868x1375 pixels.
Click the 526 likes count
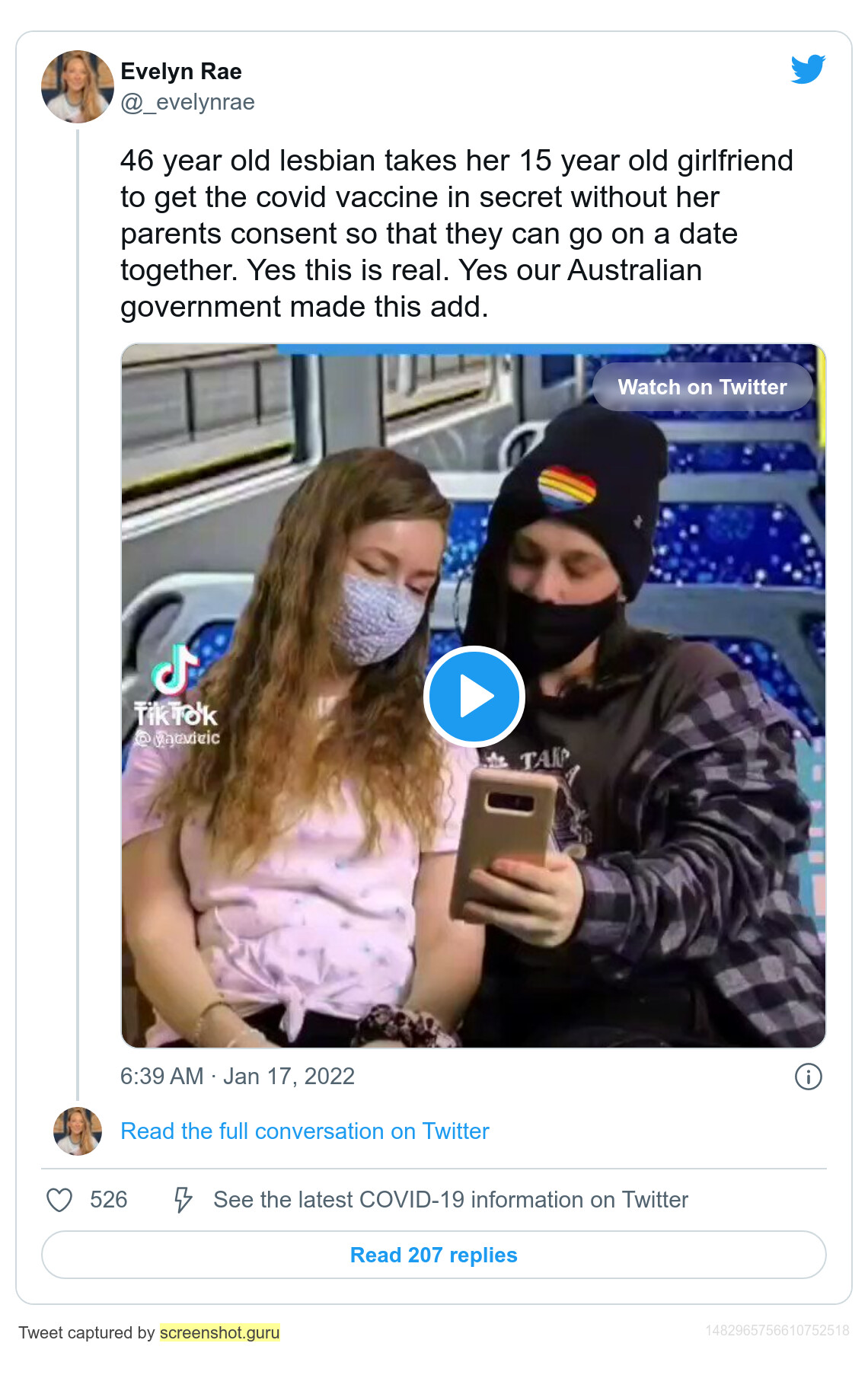(108, 1200)
